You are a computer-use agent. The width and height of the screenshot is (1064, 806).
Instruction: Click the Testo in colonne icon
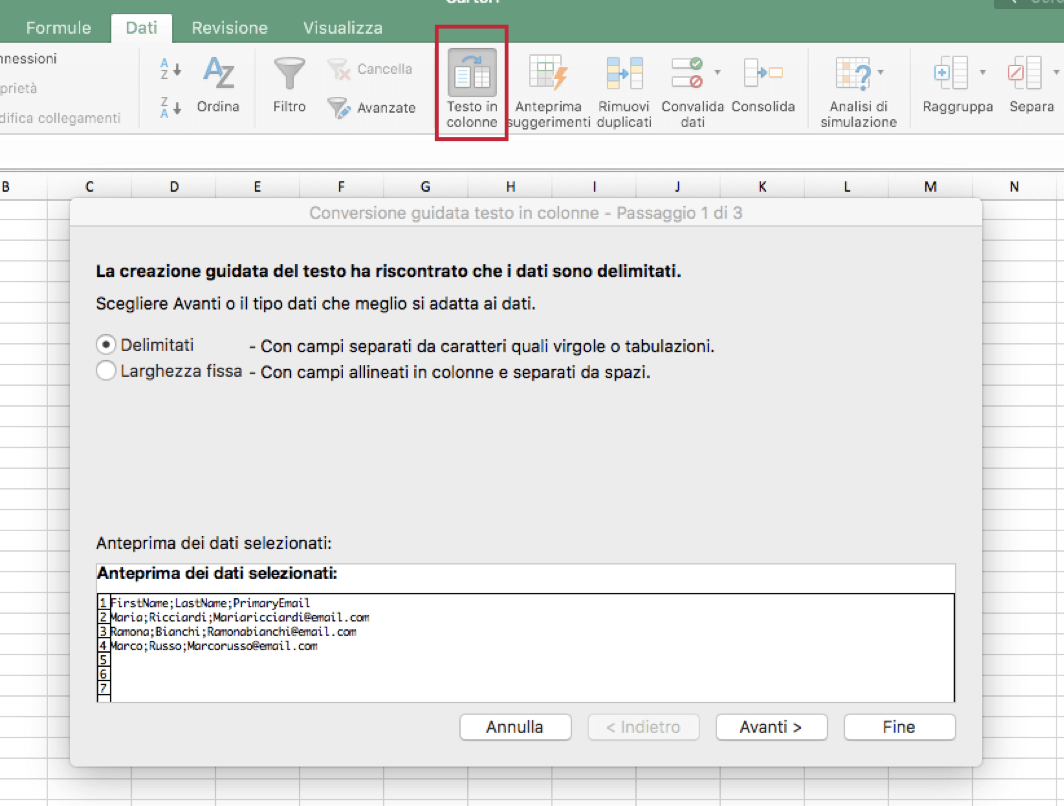(471, 75)
